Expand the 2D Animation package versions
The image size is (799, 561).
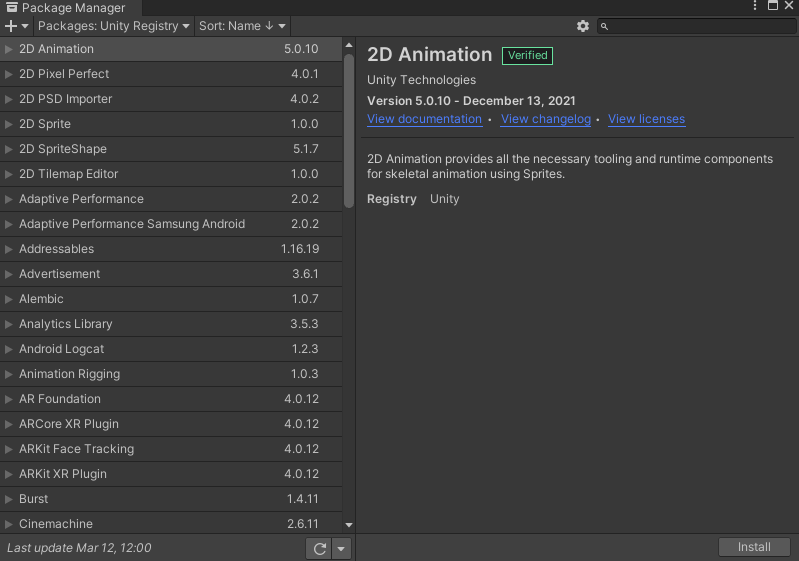pyautogui.click(x=8, y=49)
